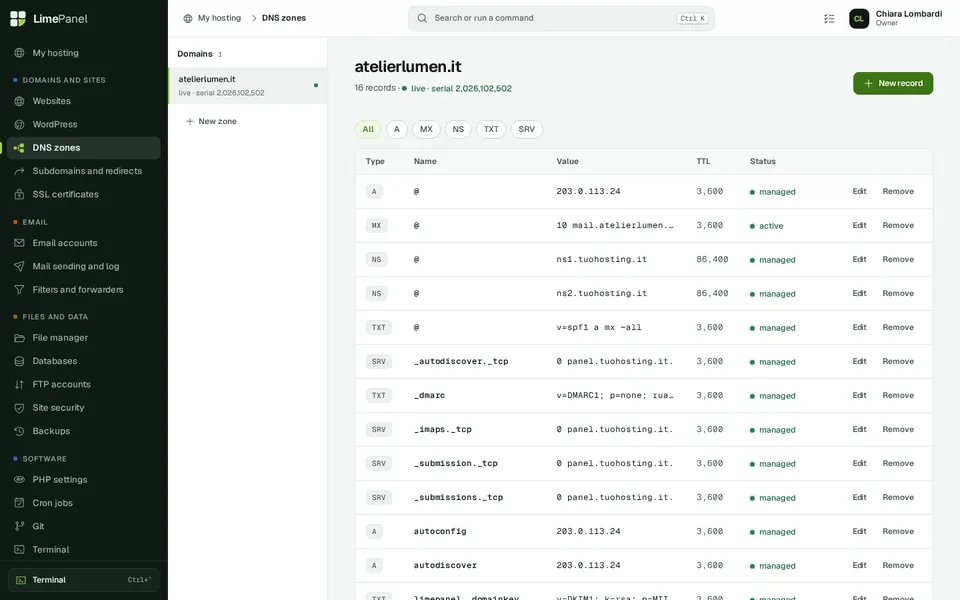Click the Type column header

375,162
